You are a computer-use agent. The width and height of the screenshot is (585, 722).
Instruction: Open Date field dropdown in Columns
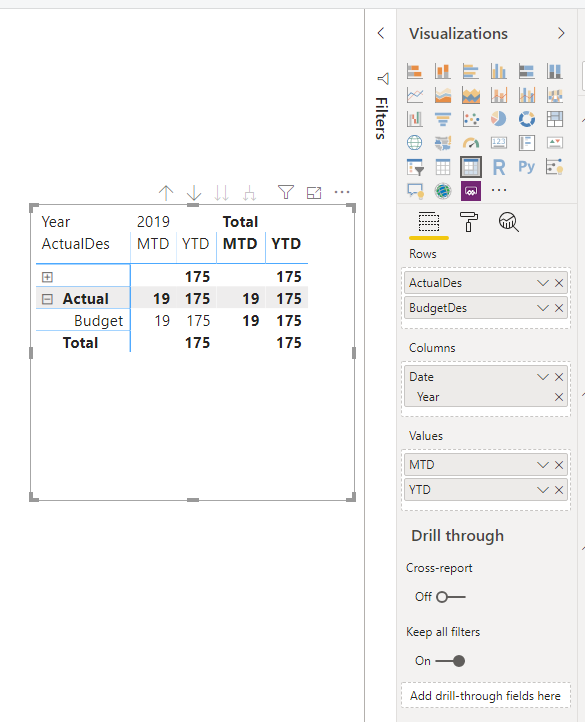(x=543, y=377)
